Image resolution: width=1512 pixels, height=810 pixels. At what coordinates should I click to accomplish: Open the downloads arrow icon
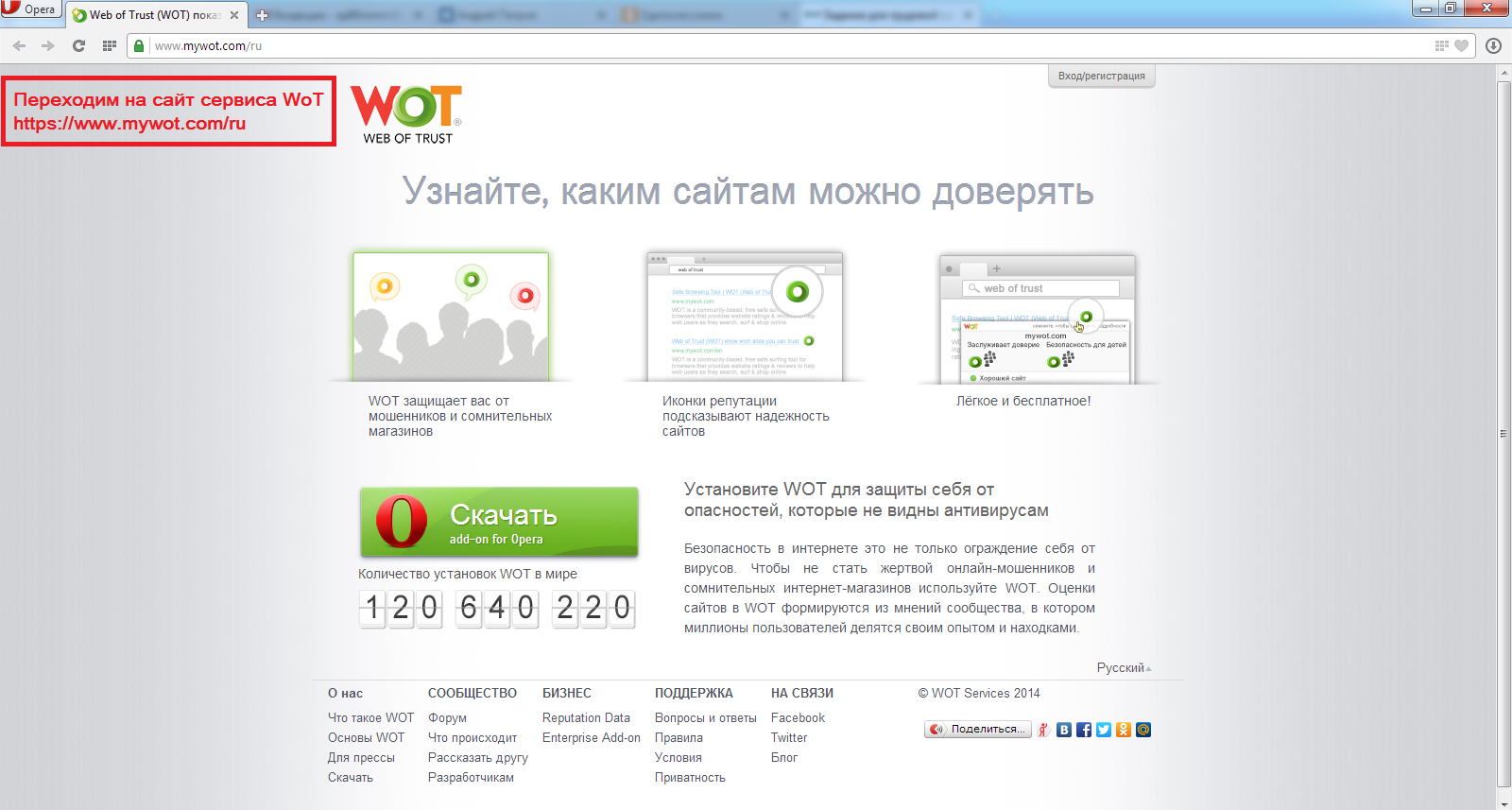click(x=1494, y=45)
